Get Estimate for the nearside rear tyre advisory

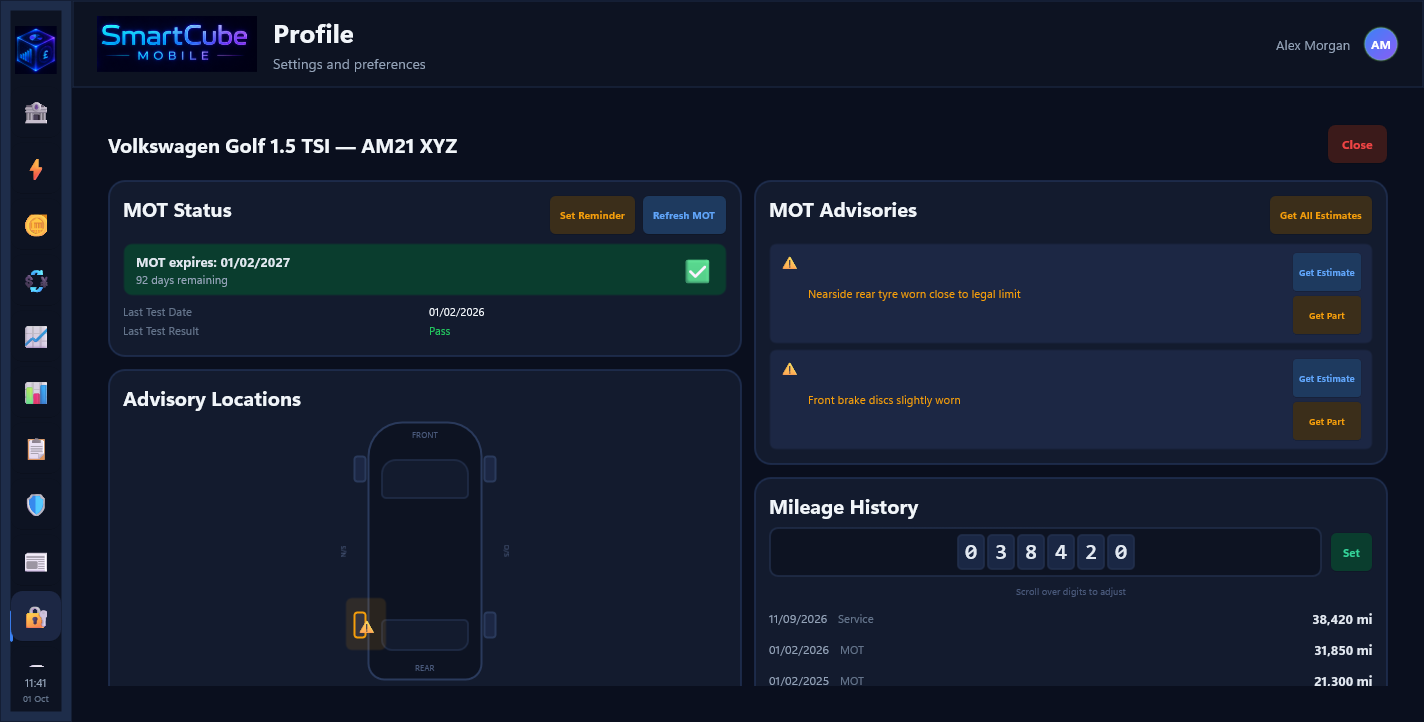pos(1327,272)
